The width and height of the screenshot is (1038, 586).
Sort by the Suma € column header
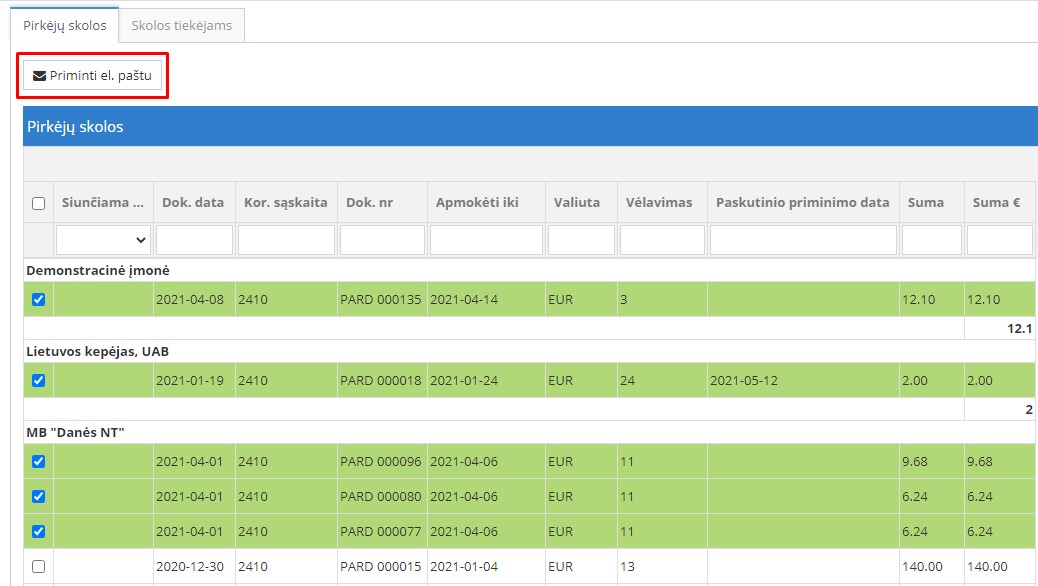[996, 202]
